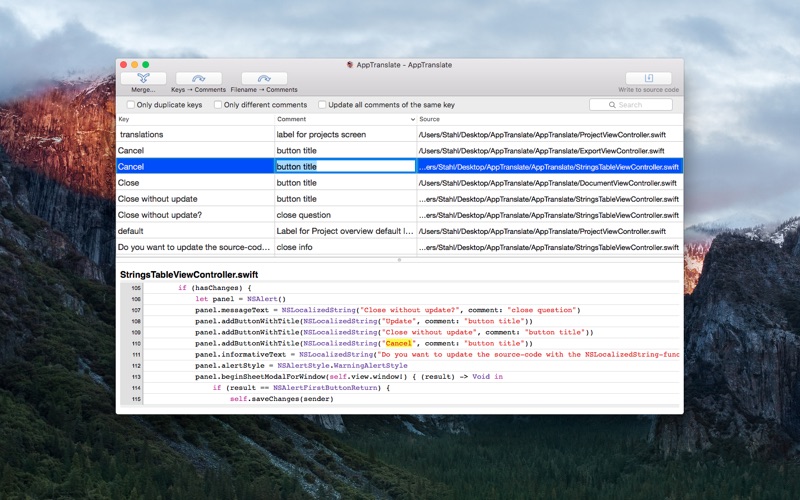Click line number 115 in code gutter
800x500 pixels.
click(136, 399)
